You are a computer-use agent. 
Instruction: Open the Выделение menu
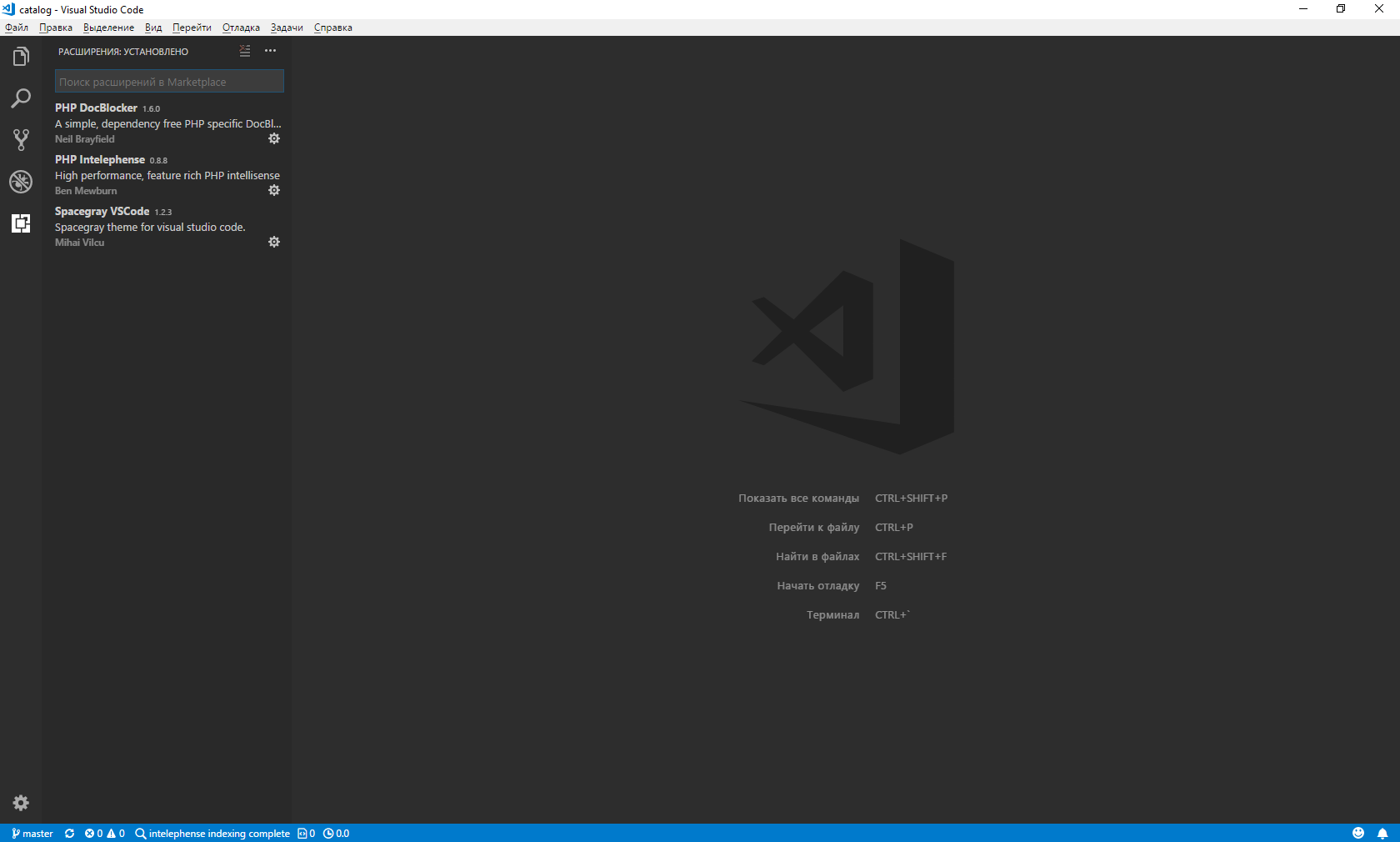(108, 28)
